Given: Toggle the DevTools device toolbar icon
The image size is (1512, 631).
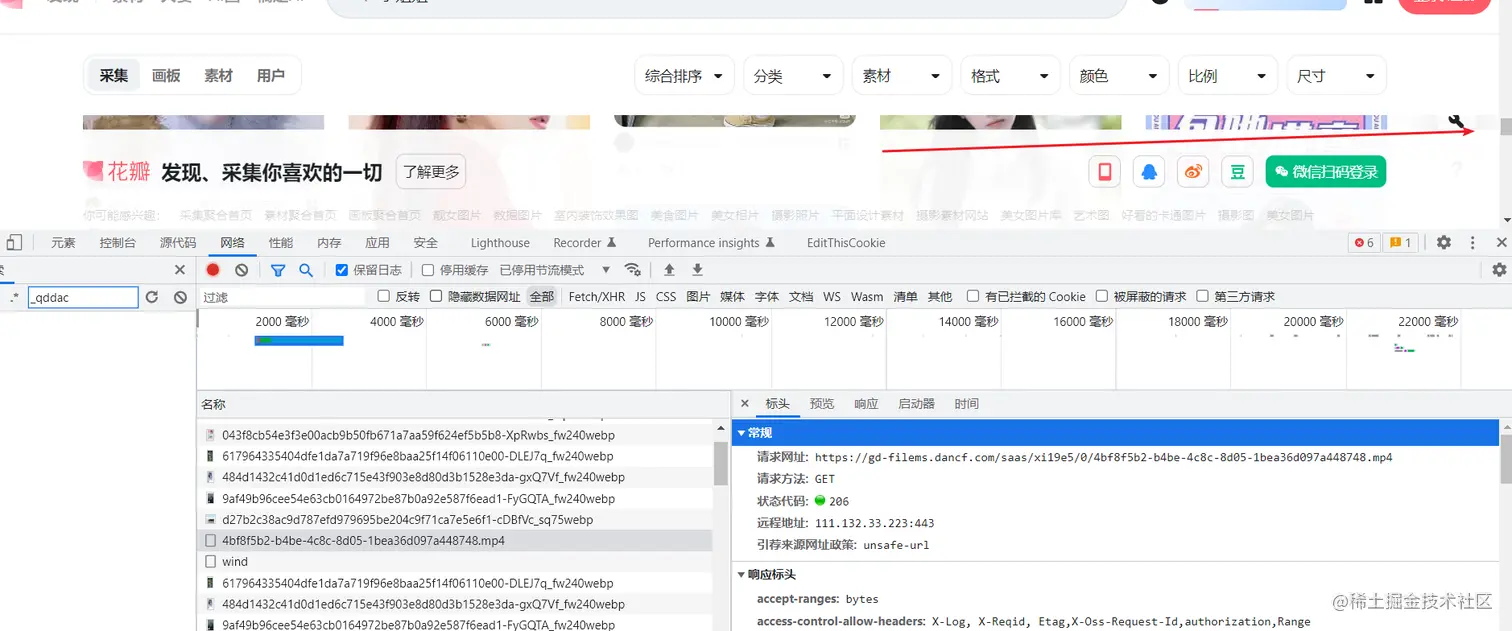Looking at the screenshot, I should [13, 242].
